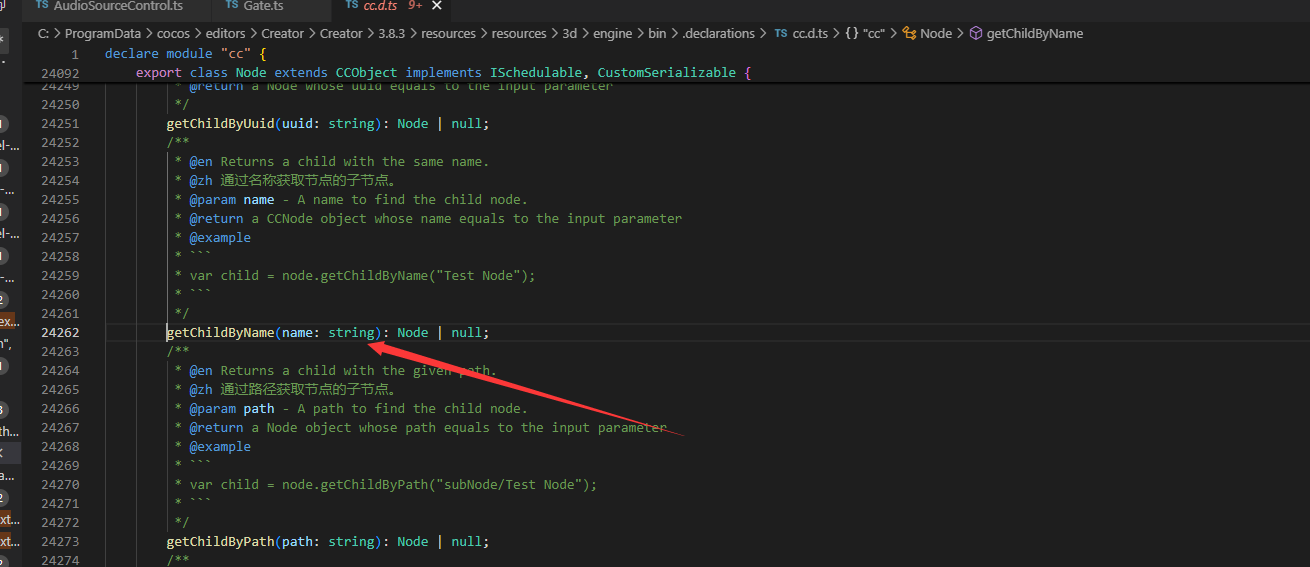Click the TS icon on Gate.ts tab
Screen dimensions: 1310x567
tap(231, 5)
